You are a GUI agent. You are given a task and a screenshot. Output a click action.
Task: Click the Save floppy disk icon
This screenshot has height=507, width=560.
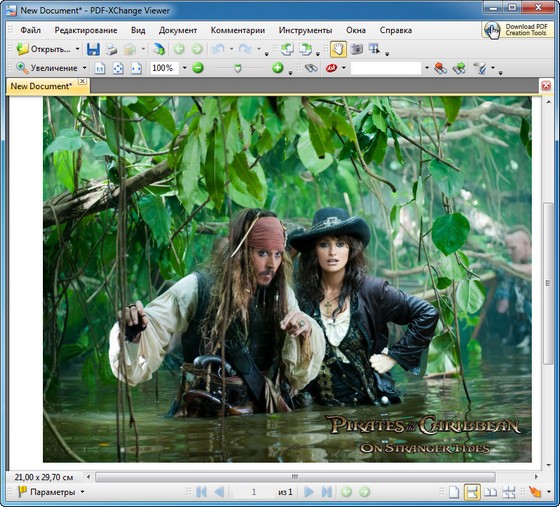(93, 49)
